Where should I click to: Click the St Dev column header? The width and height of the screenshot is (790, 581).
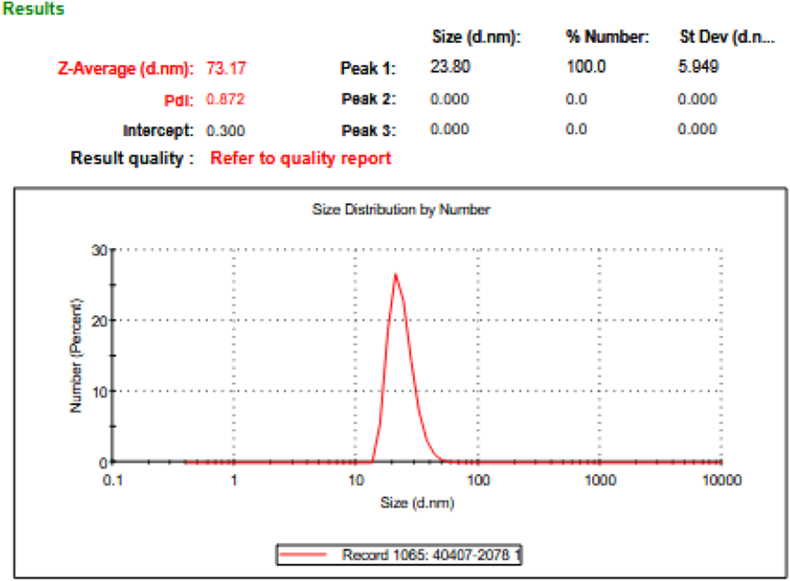point(727,37)
